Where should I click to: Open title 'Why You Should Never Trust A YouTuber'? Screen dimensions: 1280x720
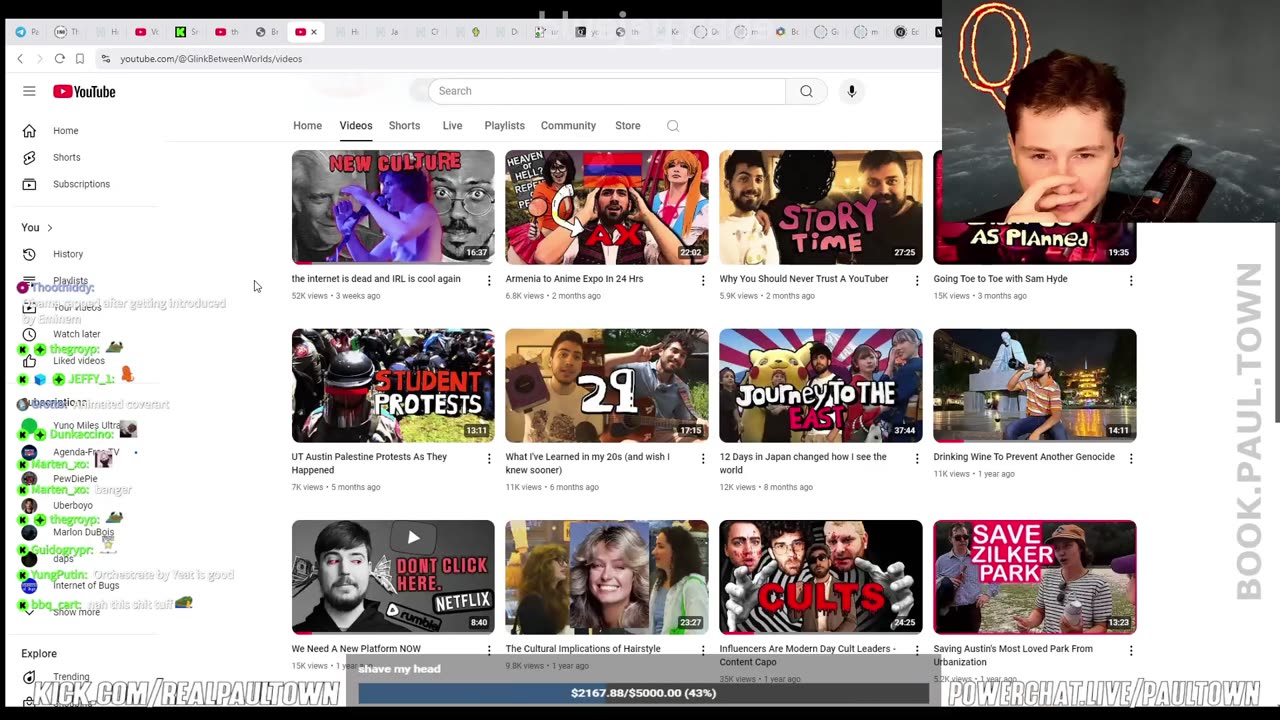[803, 279]
